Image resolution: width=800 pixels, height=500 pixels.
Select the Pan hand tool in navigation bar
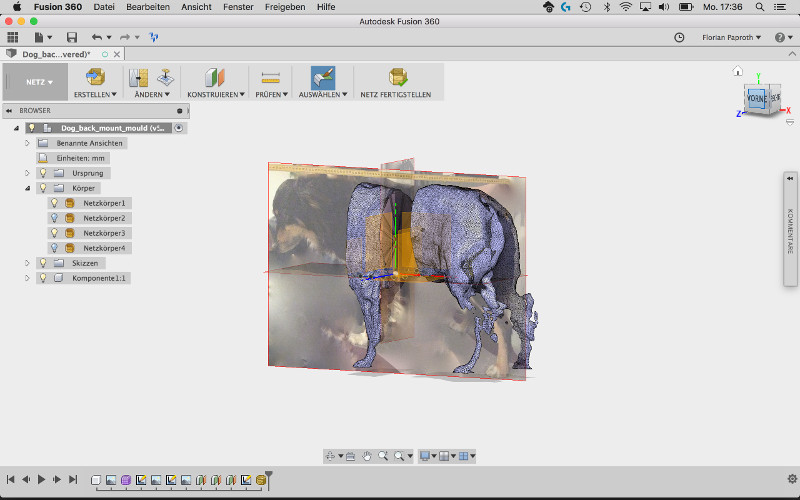(367, 456)
